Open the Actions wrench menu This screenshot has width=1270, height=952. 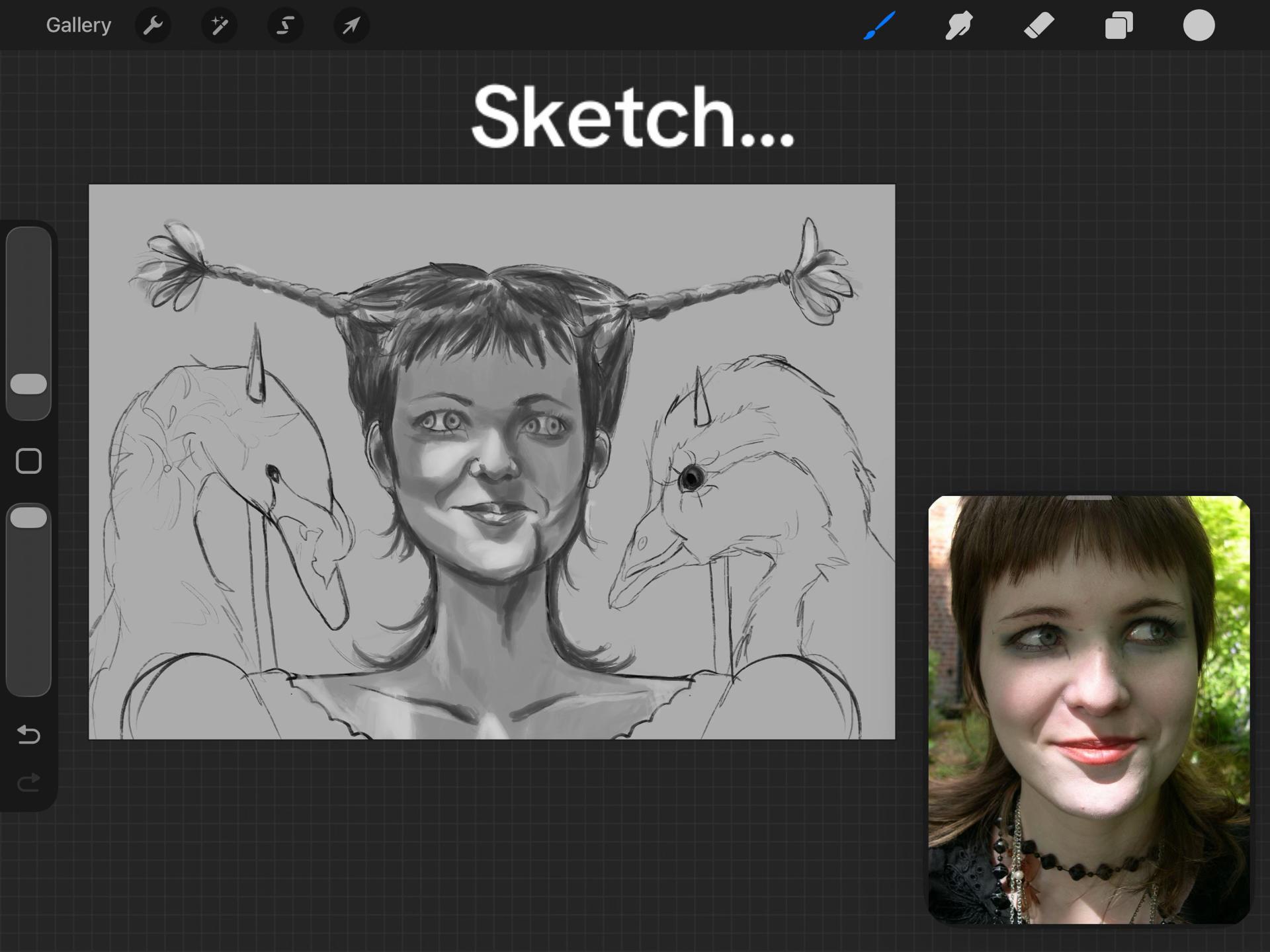(153, 26)
